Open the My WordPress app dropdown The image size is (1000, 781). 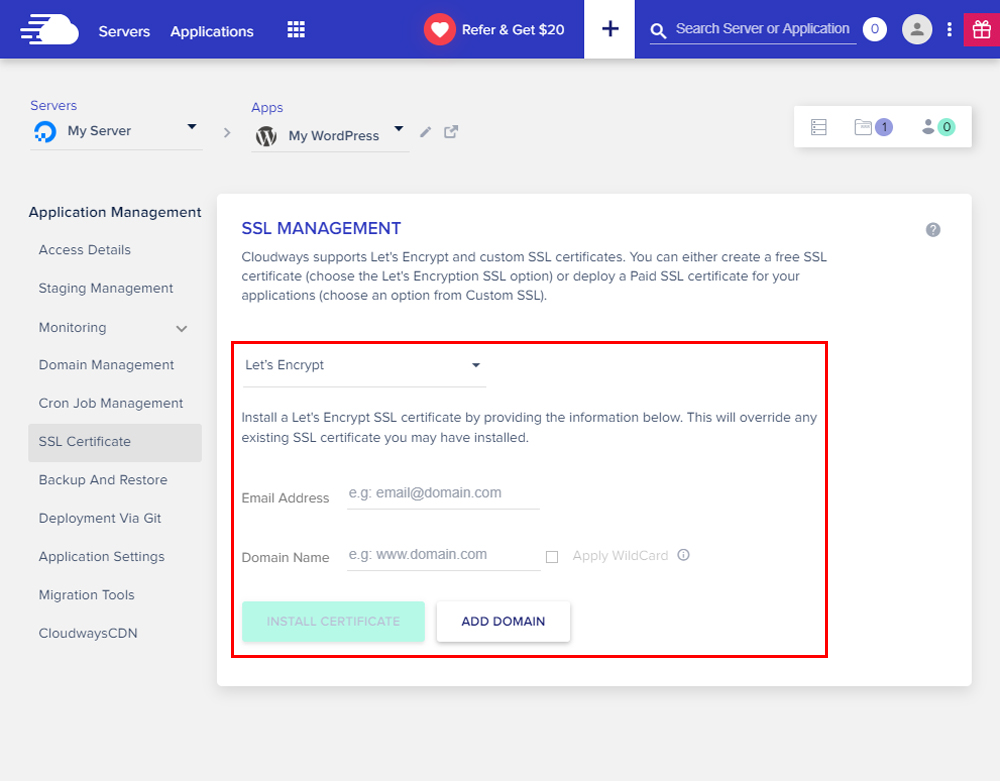click(x=330, y=135)
